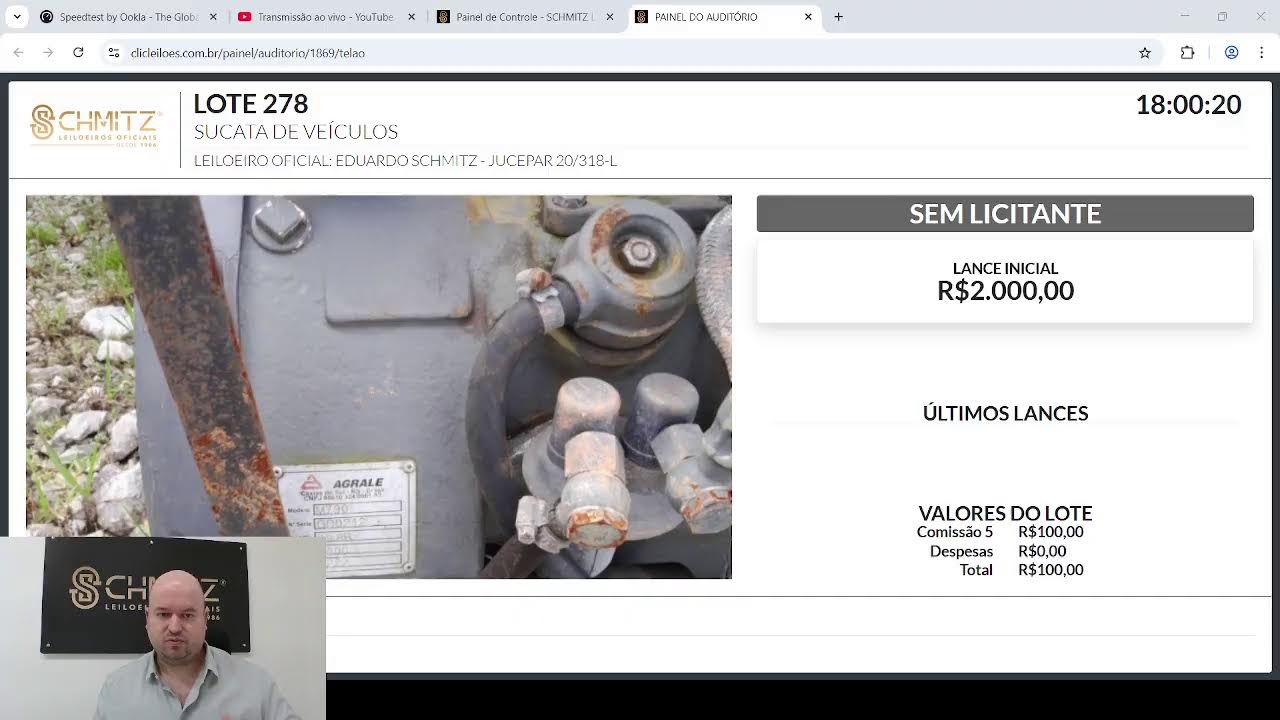
Task: Click the LANCE INICIAL label
Action: point(1005,268)
